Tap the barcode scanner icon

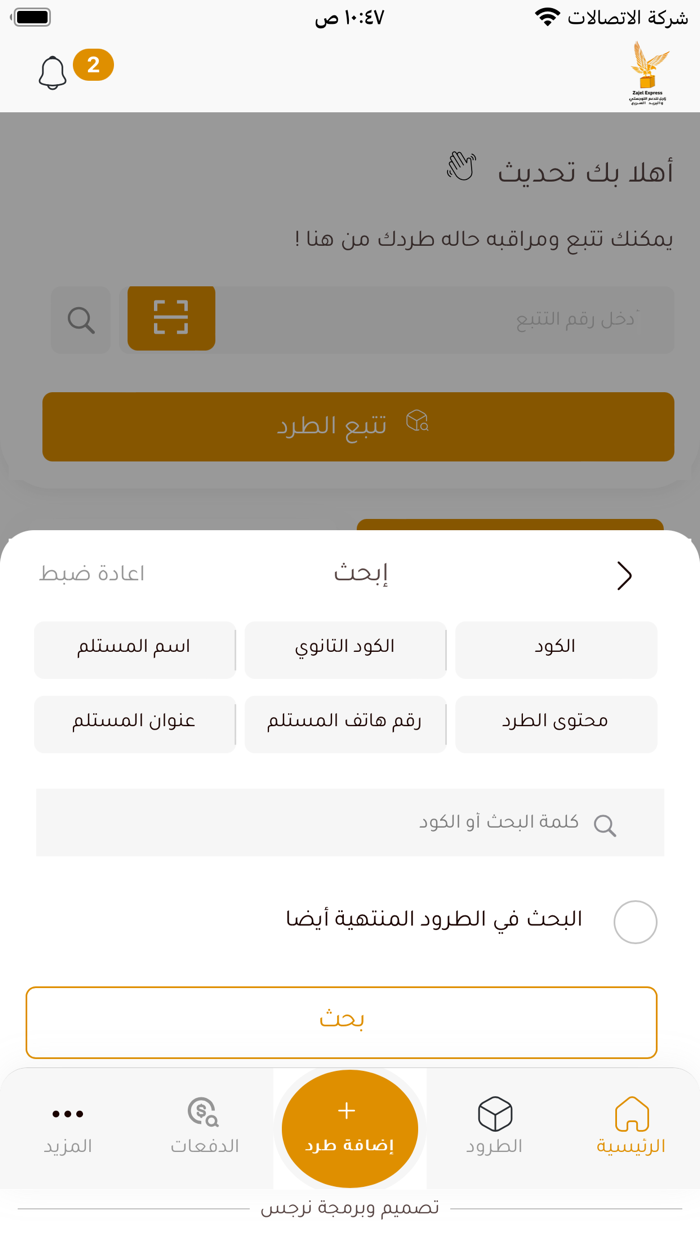pos(170,317)
